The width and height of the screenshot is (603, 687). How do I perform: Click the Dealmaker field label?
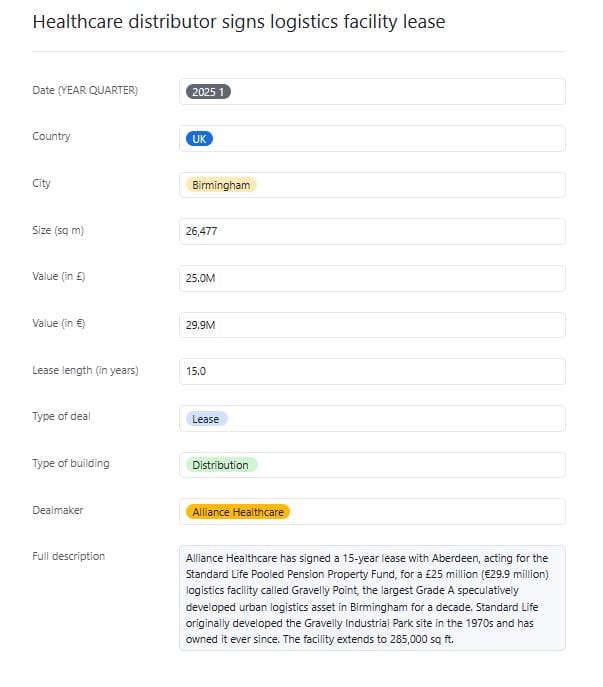point(58,510)
